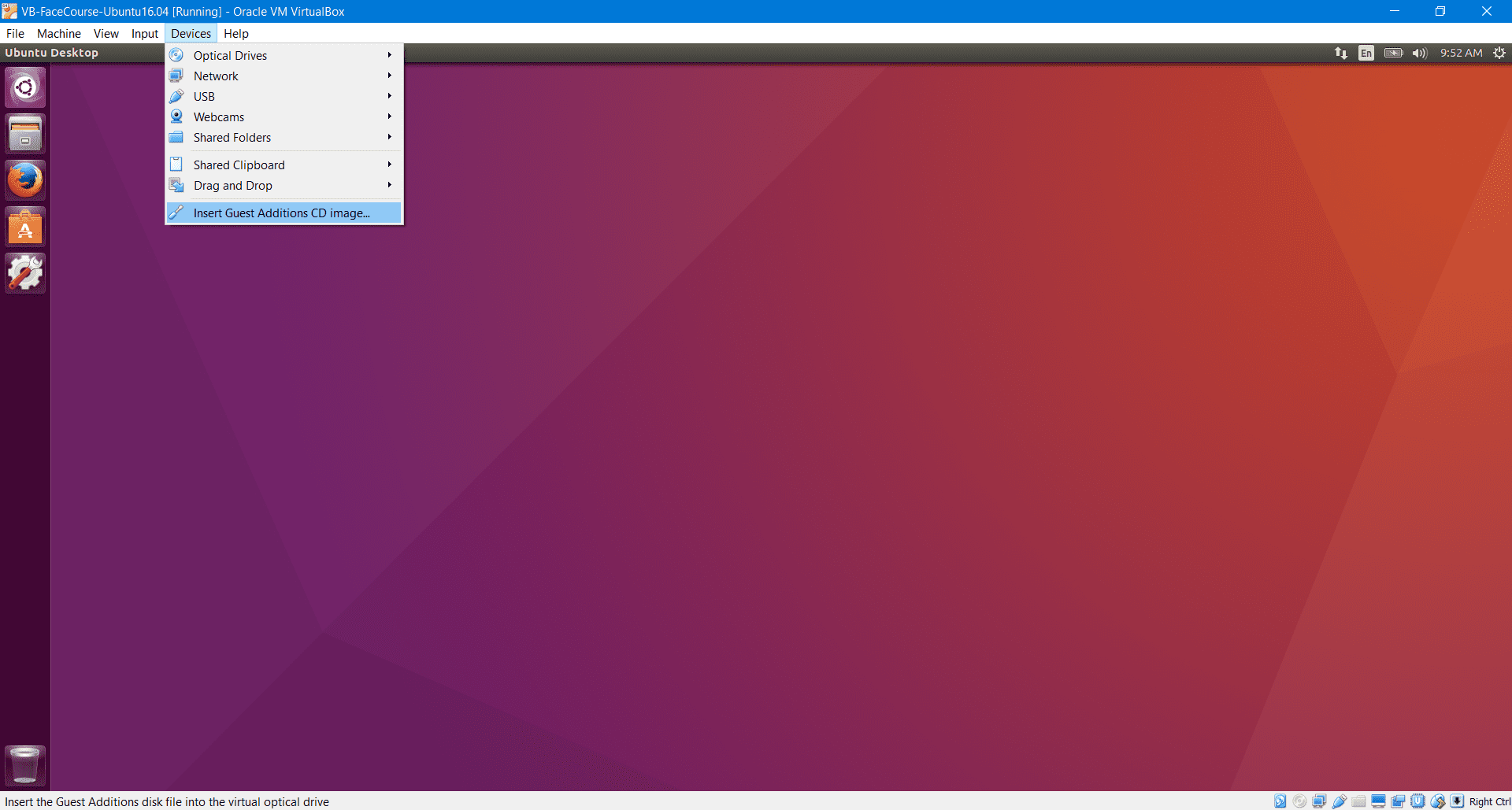Image resolution: width=1512 pixels, height=810 pixels.
Task: Click the Ubuntu Desktop panel title
Action: 52,53
